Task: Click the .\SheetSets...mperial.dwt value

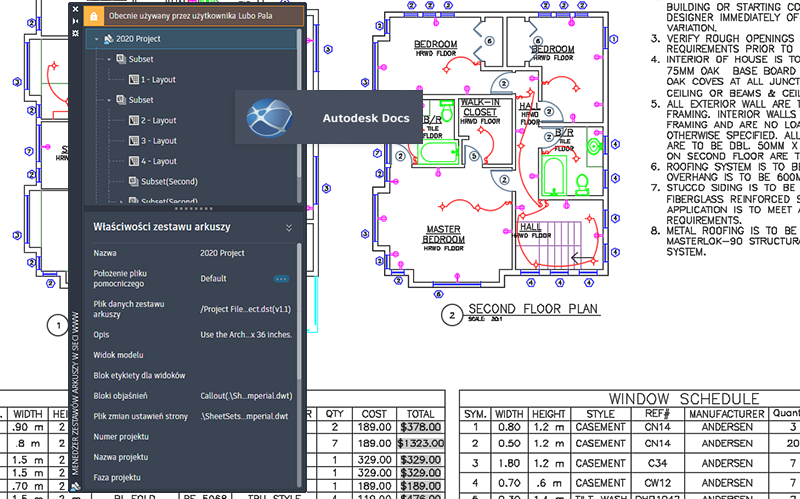Action: [x=244, y=416]
